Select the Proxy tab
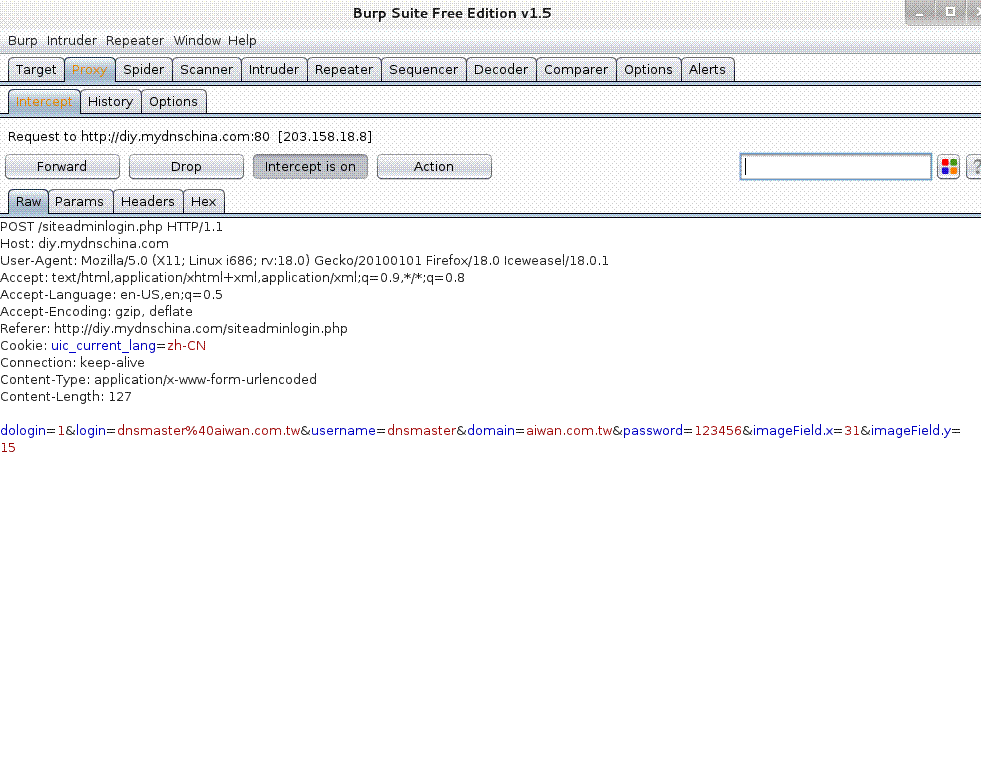 [x=89, y=69]
